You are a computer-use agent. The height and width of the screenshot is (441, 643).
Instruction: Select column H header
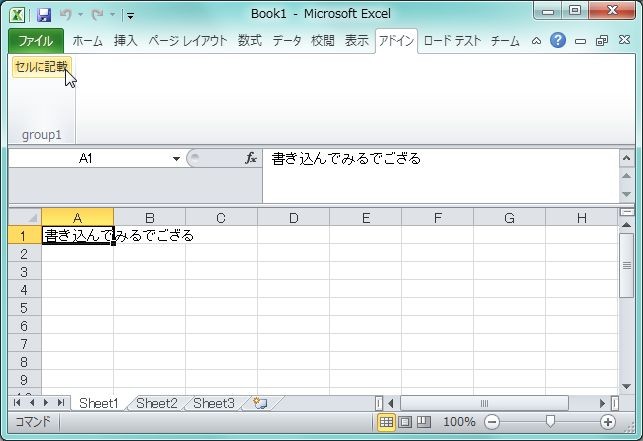pyautogui.click(x=581, y=218)
